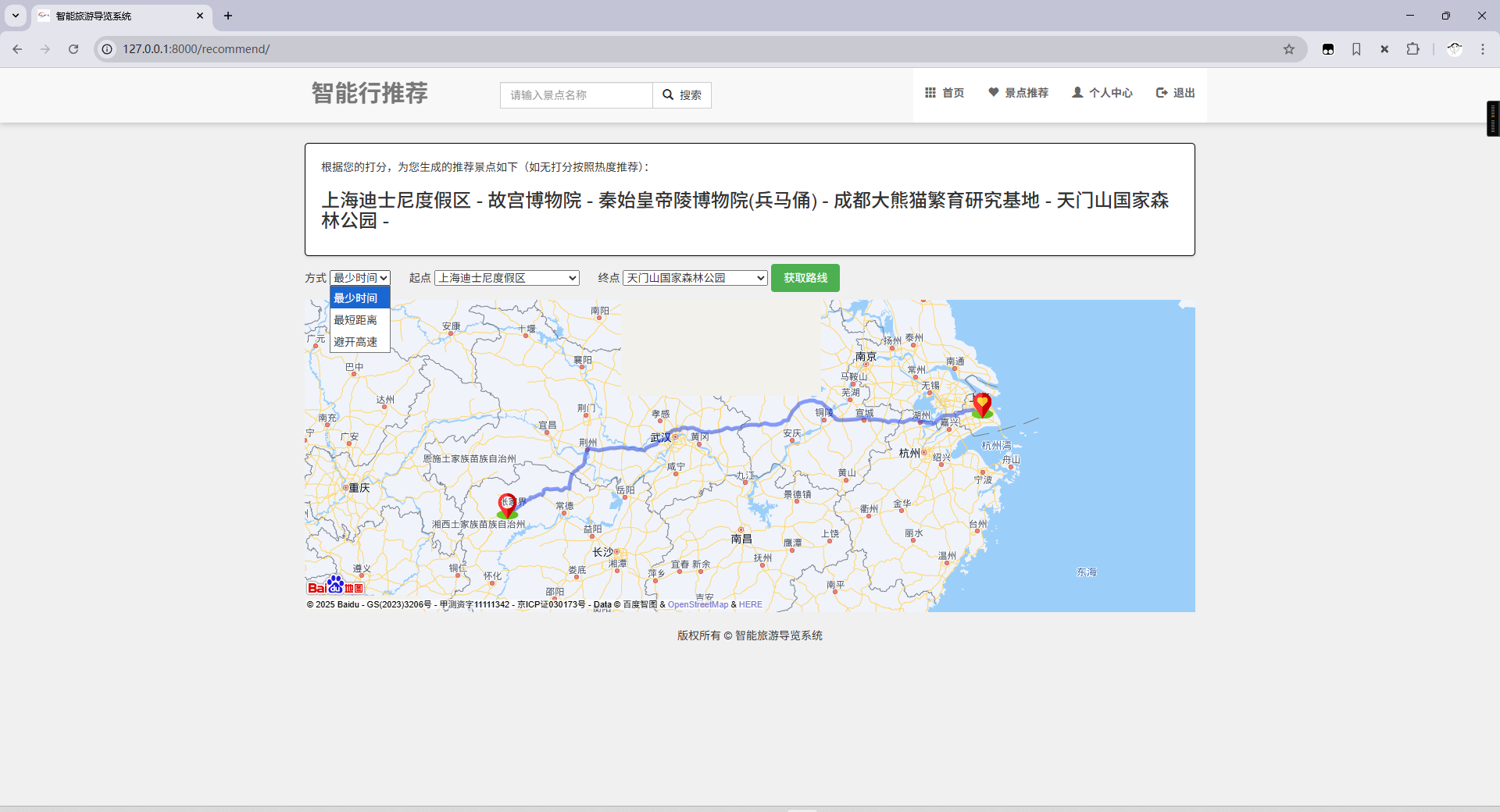The image size is (1500, 812).
Task: Open the 首页 nav item
Action: pos(945,93)
